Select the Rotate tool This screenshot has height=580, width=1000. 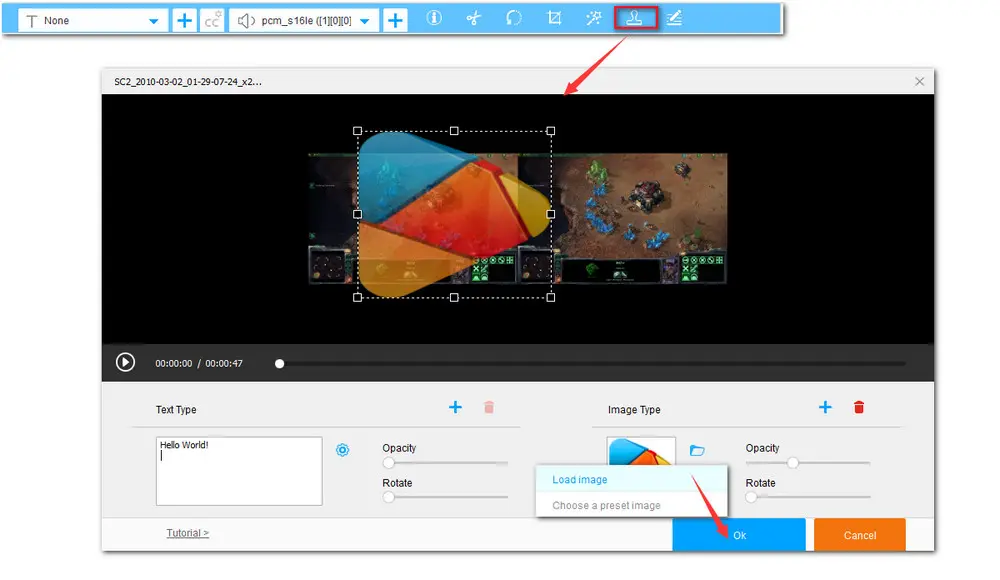[x=513, y=18]
